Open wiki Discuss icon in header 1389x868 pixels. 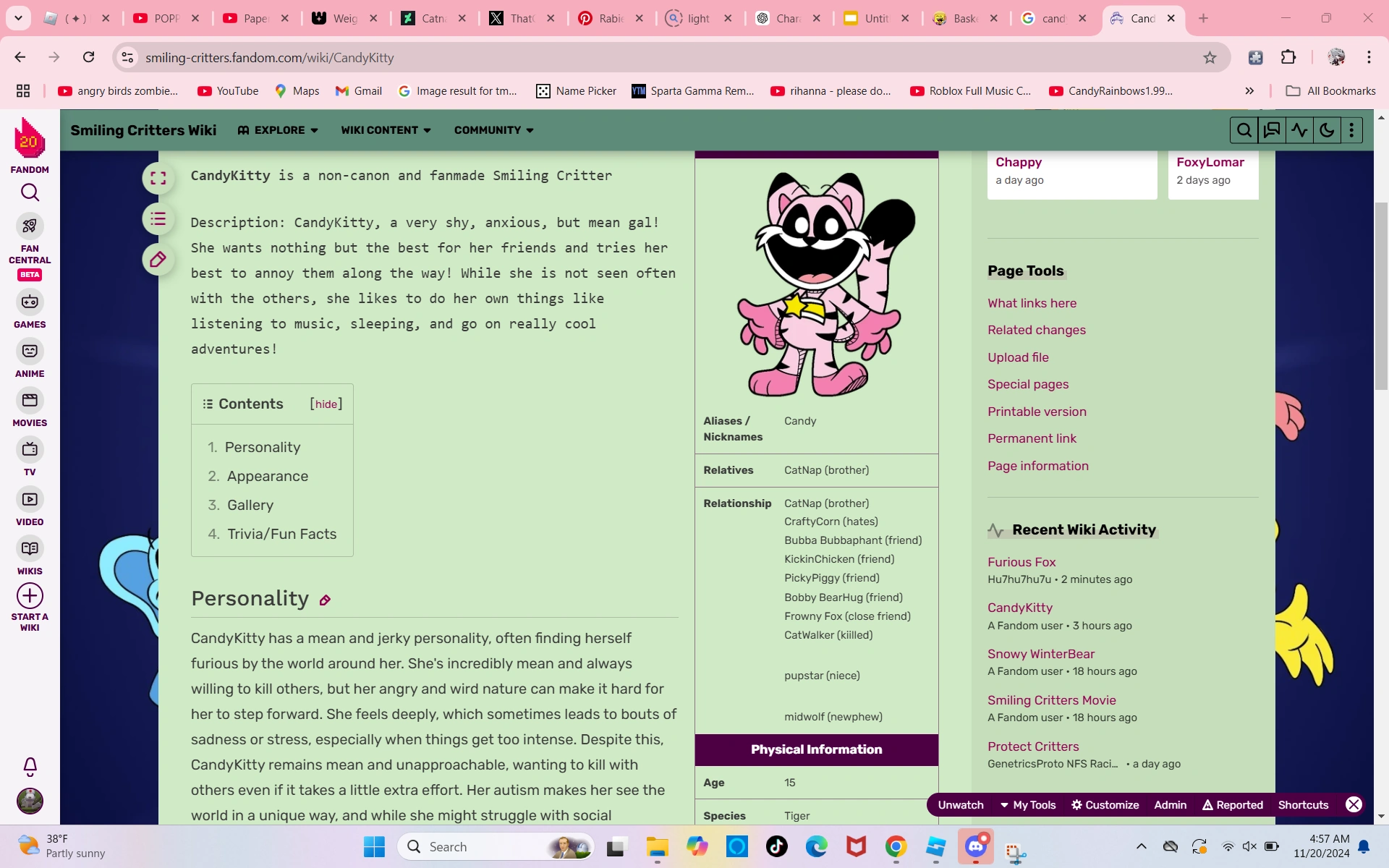[1271, 130]
